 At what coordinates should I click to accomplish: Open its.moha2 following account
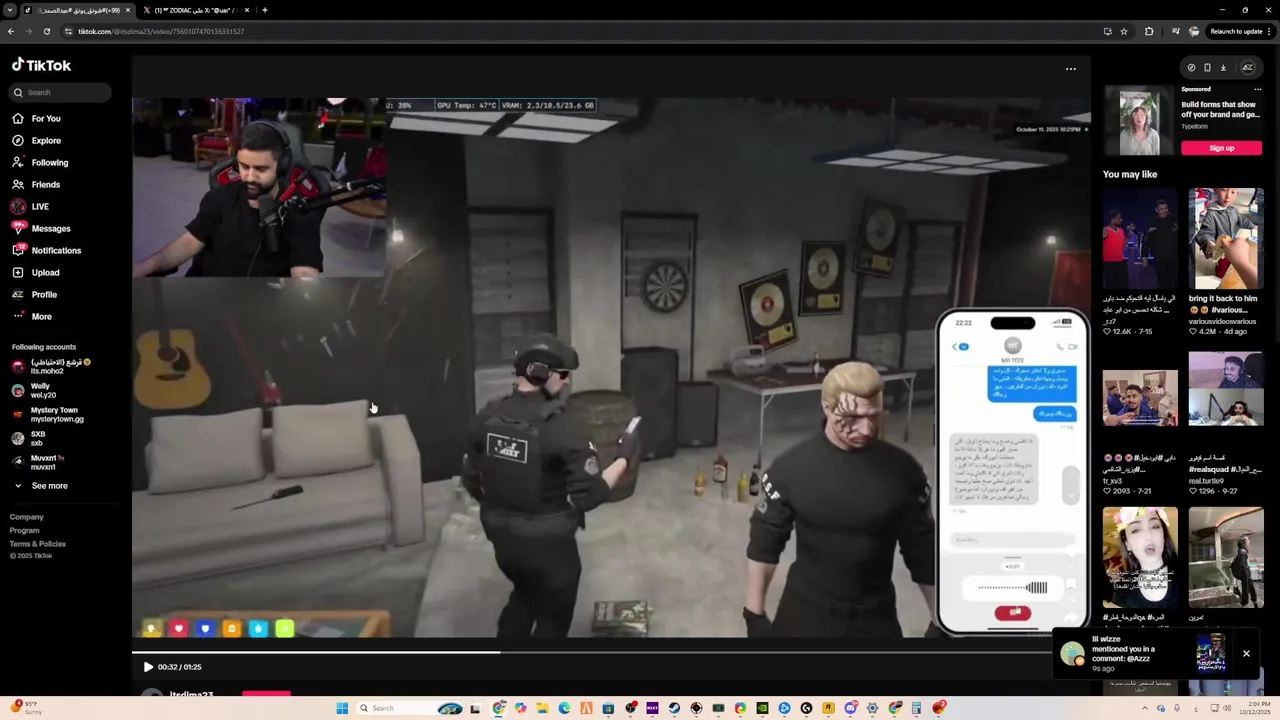(x=51, y=366)
